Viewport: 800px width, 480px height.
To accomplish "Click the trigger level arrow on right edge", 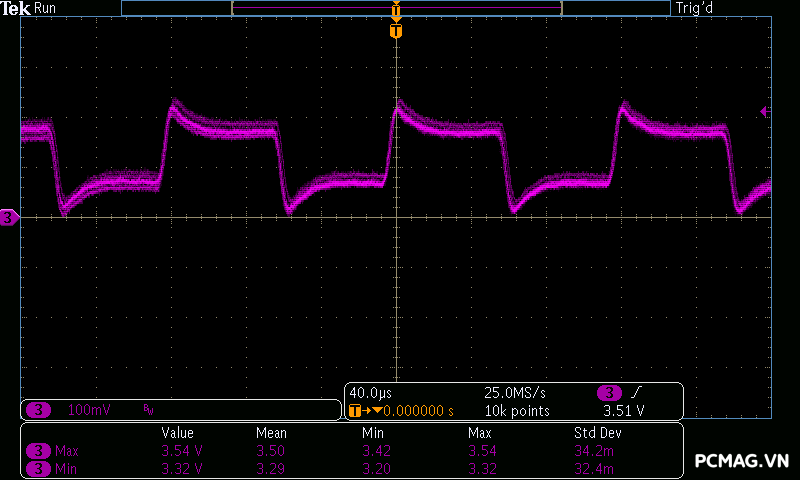I will pyautogui.click(x=765, y=112).
